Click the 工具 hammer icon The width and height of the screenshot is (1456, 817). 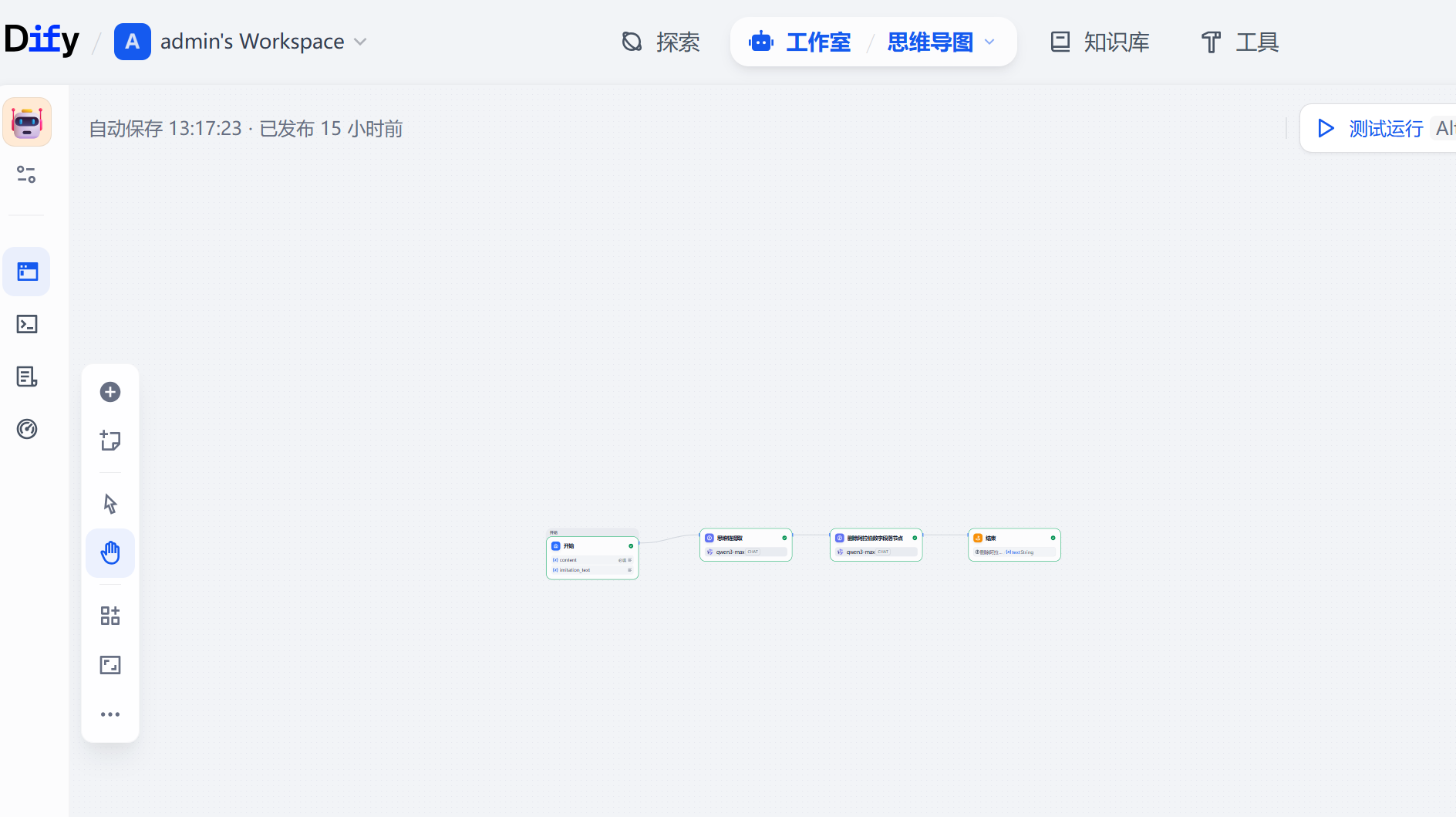[1212, 42]
